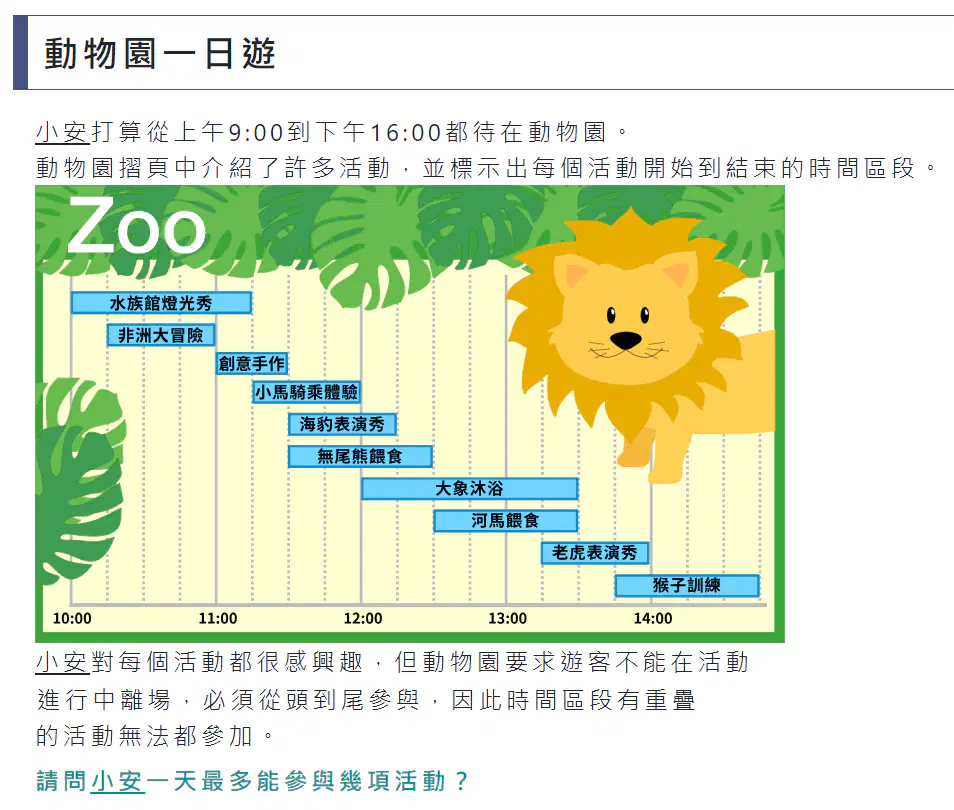Click the line 的活動無法都參加
The height and width of the screenshot is (810, 954).
point(156,736)
